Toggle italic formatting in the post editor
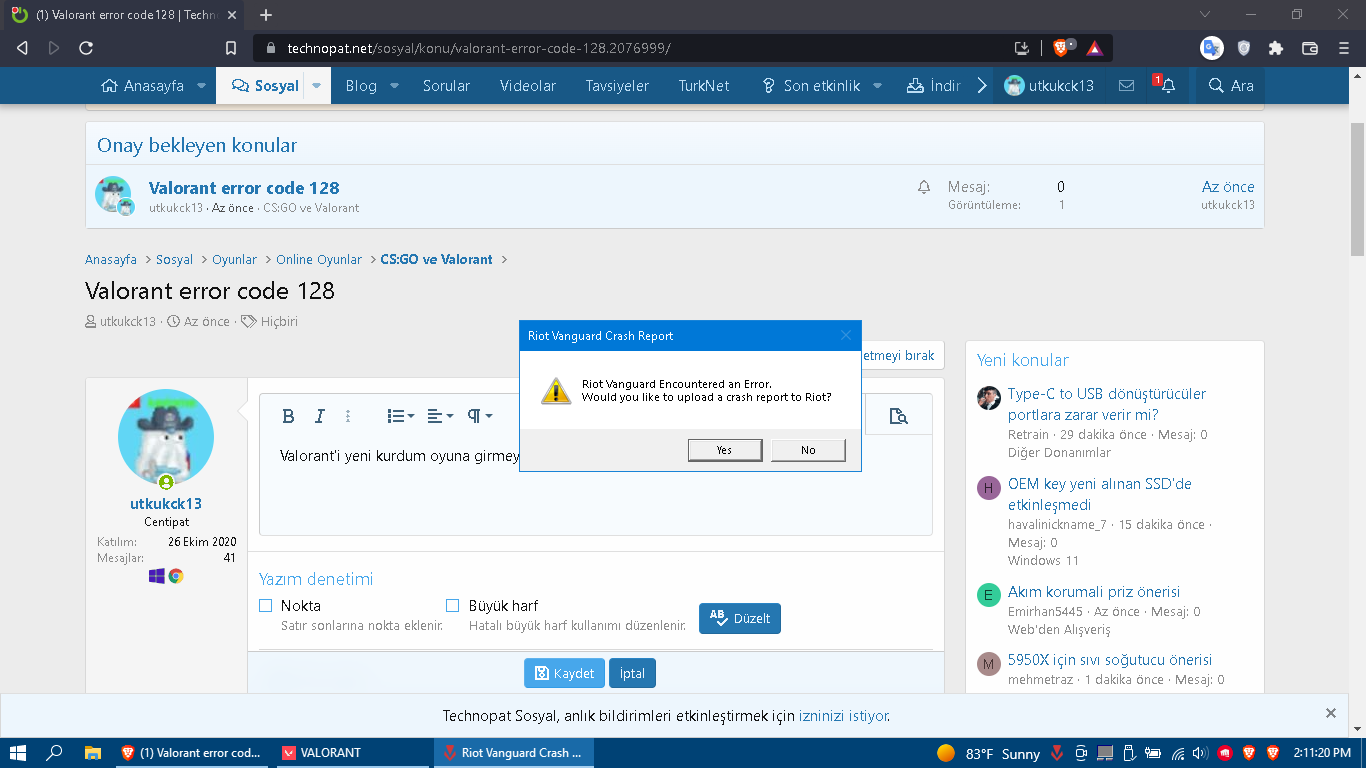This screenshot has width=1366, height=768. click(x=320, y=416)
